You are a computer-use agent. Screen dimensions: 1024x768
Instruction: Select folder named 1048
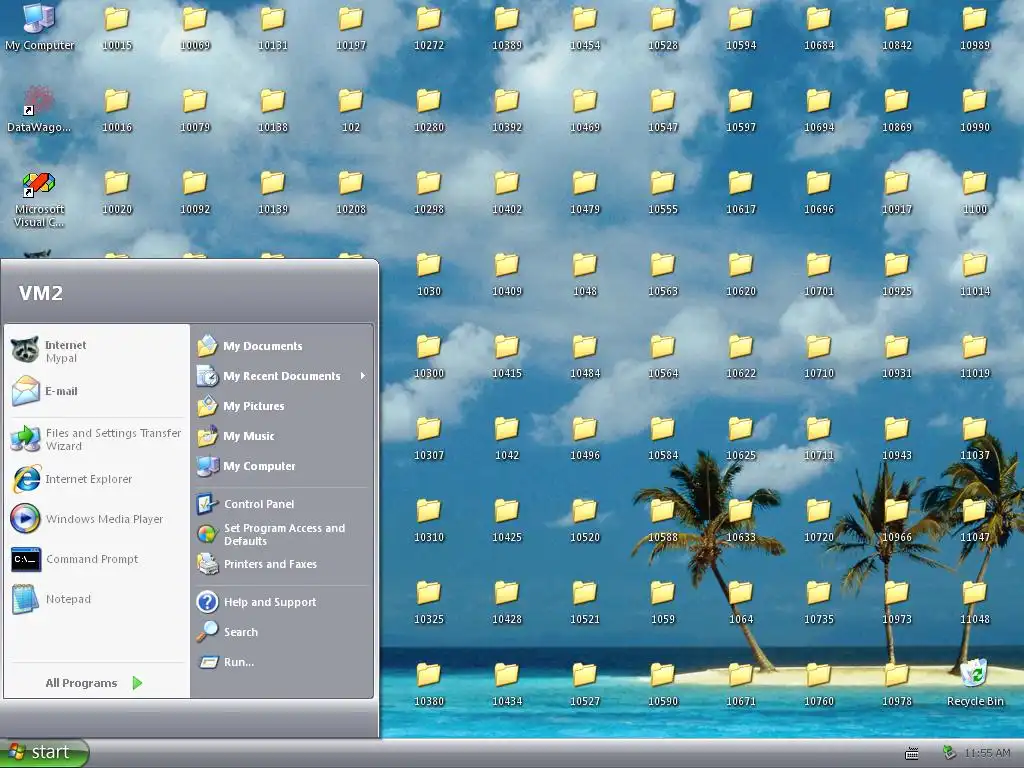point(584,274)
